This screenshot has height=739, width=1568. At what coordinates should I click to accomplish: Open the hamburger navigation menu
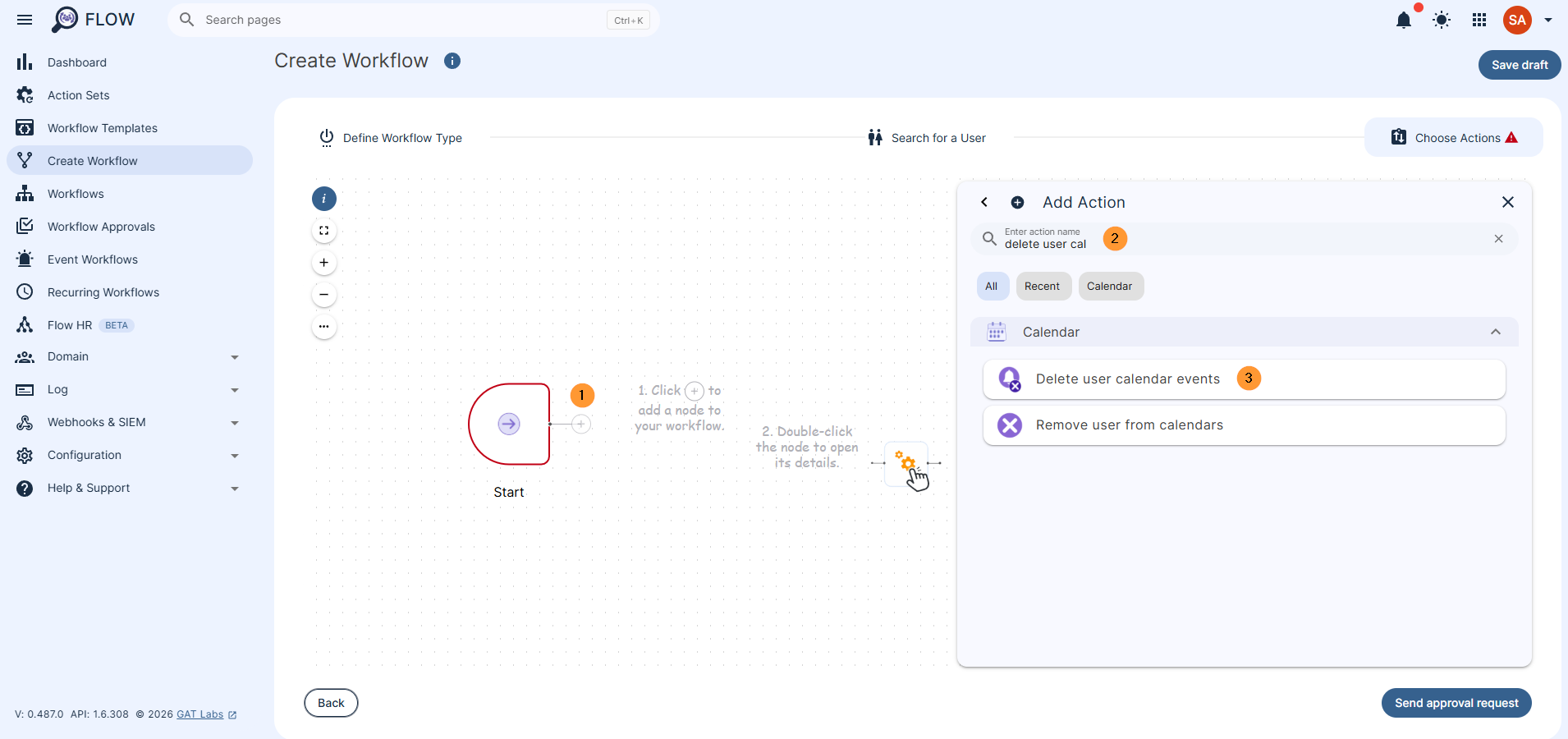[x=25, y=20]
